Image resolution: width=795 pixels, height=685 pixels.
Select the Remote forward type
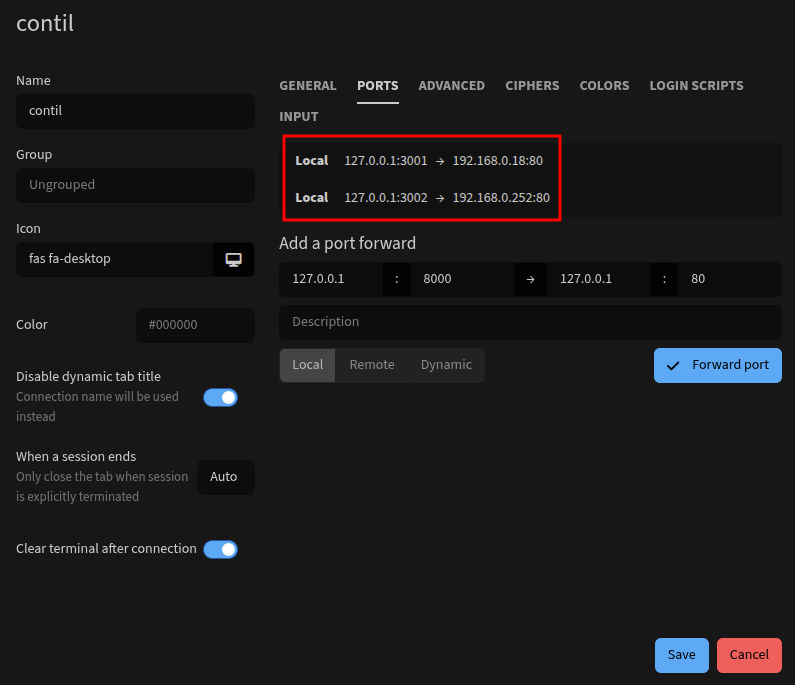(372, 365)
